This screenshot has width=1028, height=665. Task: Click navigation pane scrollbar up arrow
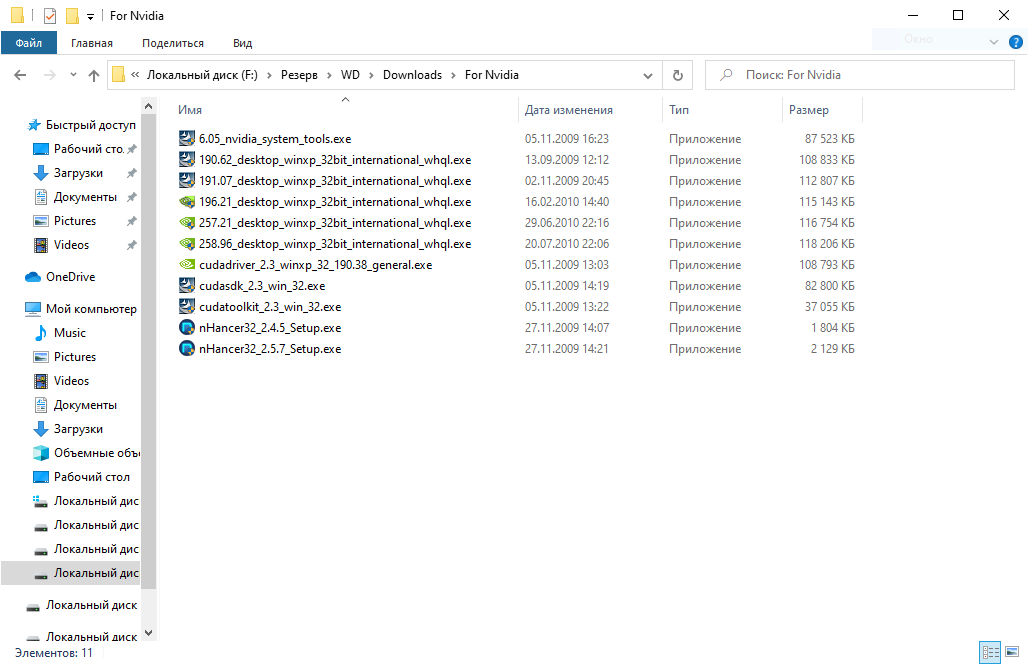tap(149, 106)
